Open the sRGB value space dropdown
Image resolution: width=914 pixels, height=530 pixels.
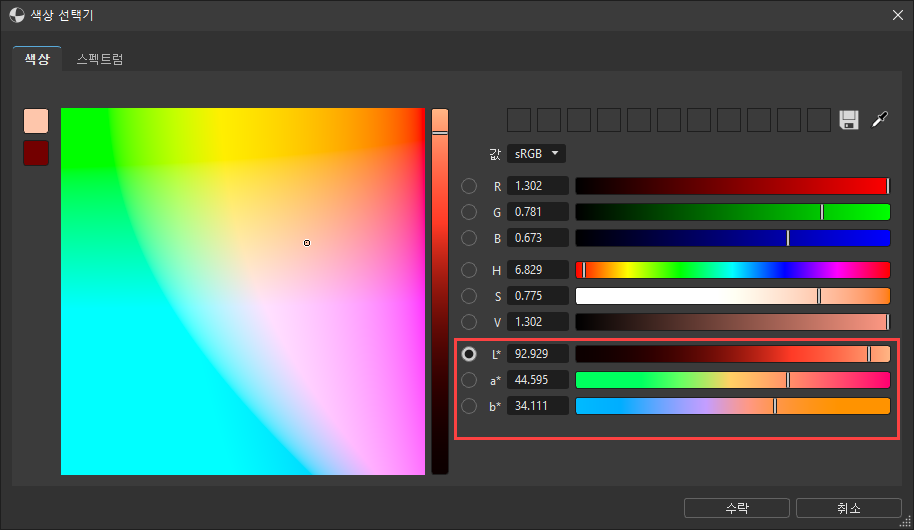tap(536, 153)
